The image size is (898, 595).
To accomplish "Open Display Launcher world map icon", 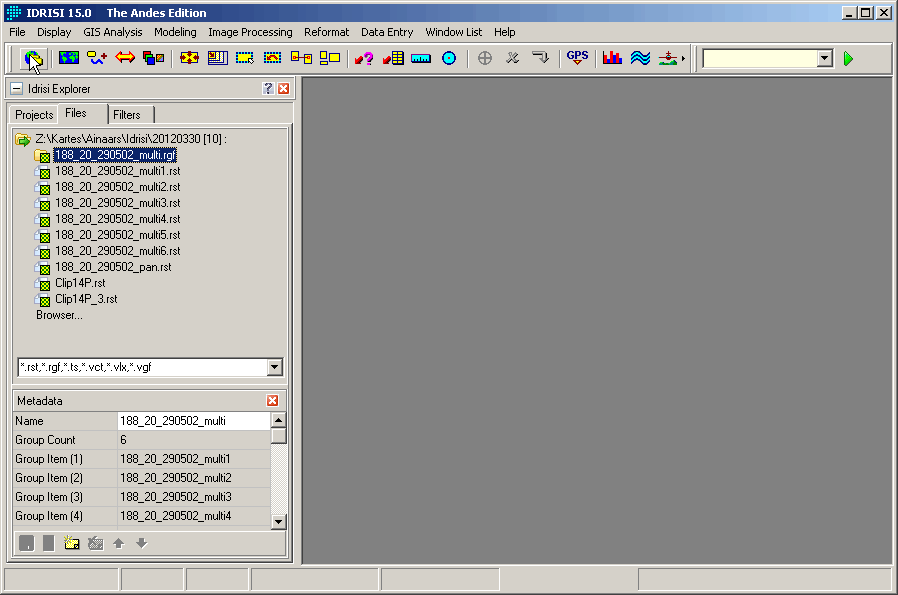I will (x=69, y=58).
